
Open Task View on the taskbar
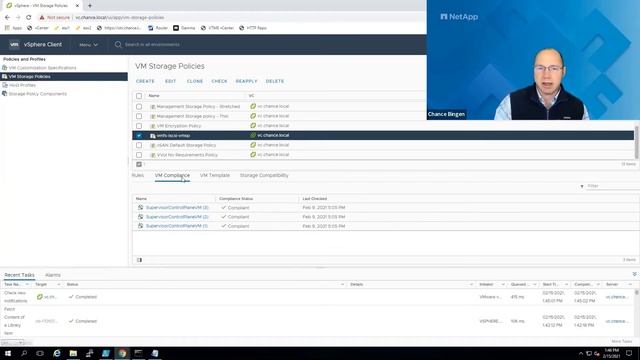click(40, 353)
